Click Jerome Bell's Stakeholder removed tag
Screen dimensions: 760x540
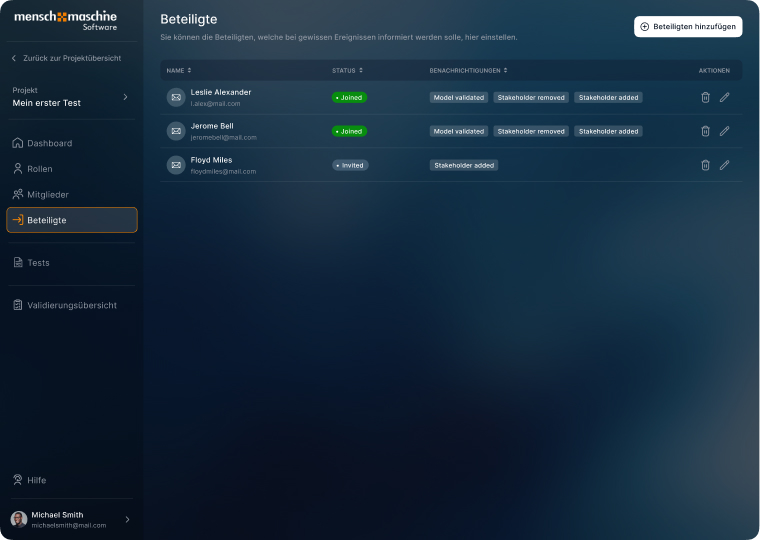tap(531, 131)
